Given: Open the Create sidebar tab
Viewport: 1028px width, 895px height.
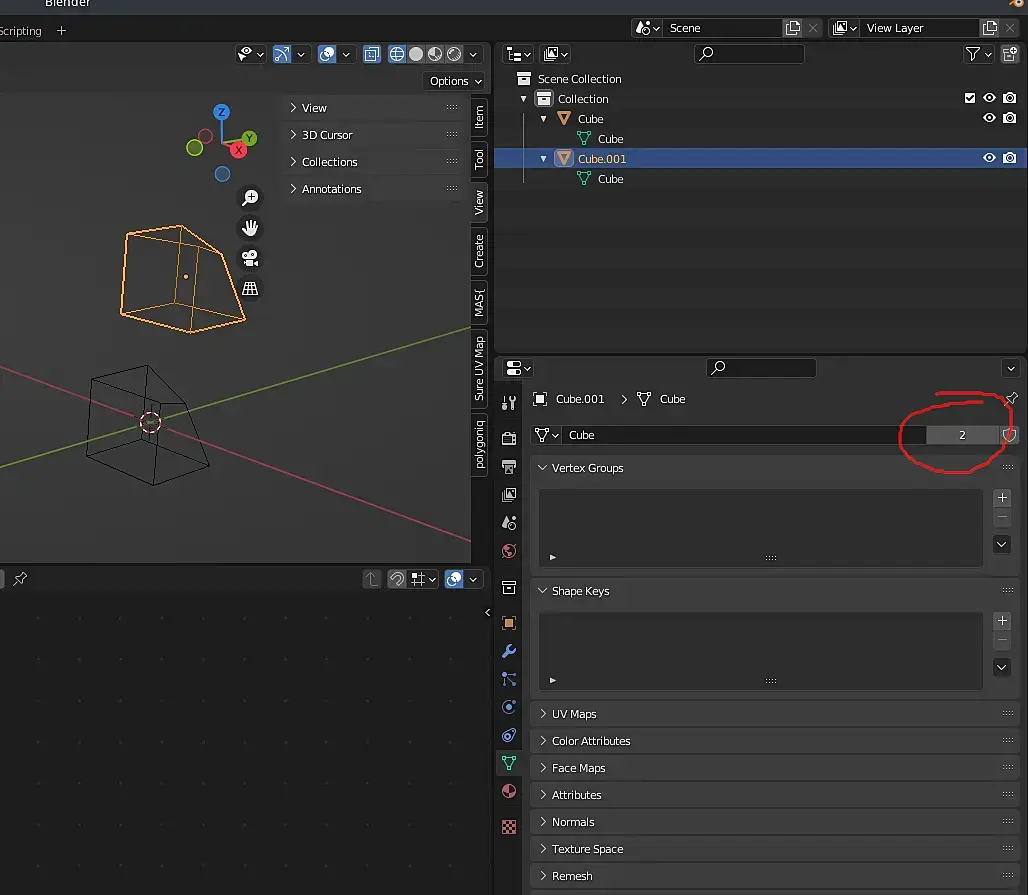Looking at the screenshot, I should (479, 250).
